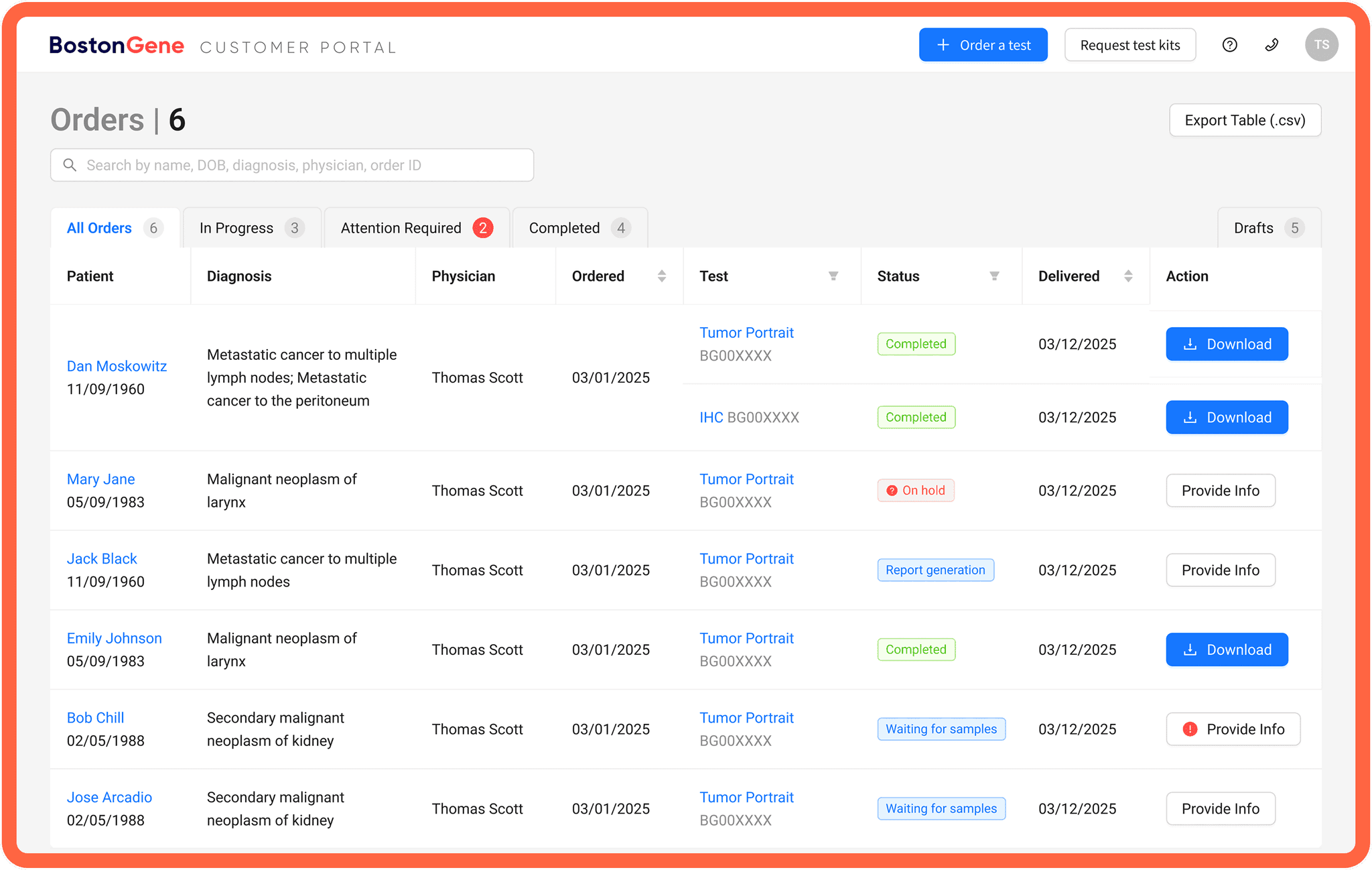Screen dimensions: 1372x870
Task: Download Emily Johnson's Tumor Portrait report
Action: tap(1226, 649)
